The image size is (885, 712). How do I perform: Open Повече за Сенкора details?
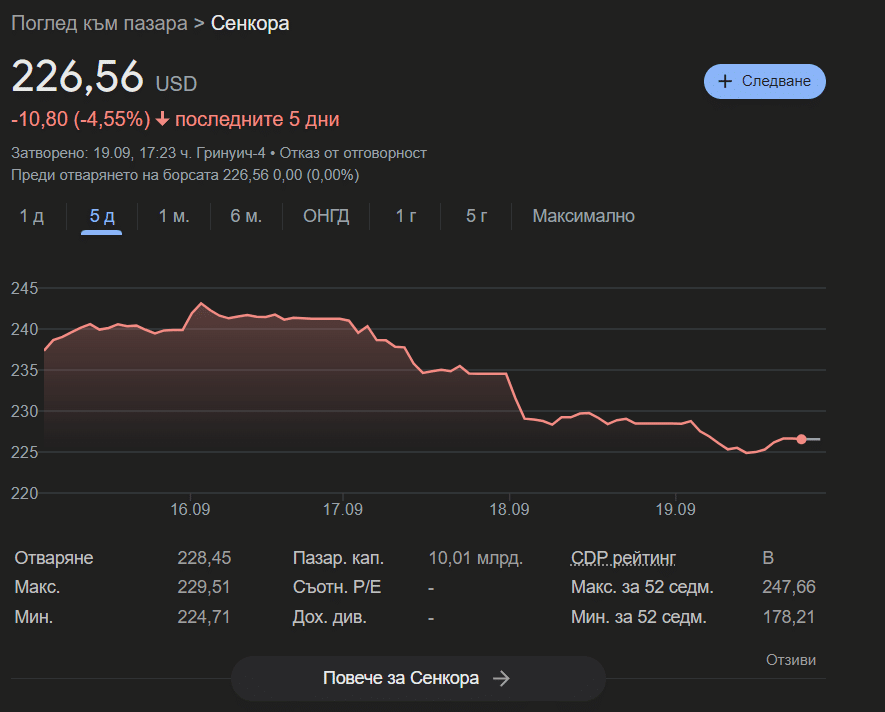pyautogui.click(x=418, y=678)
